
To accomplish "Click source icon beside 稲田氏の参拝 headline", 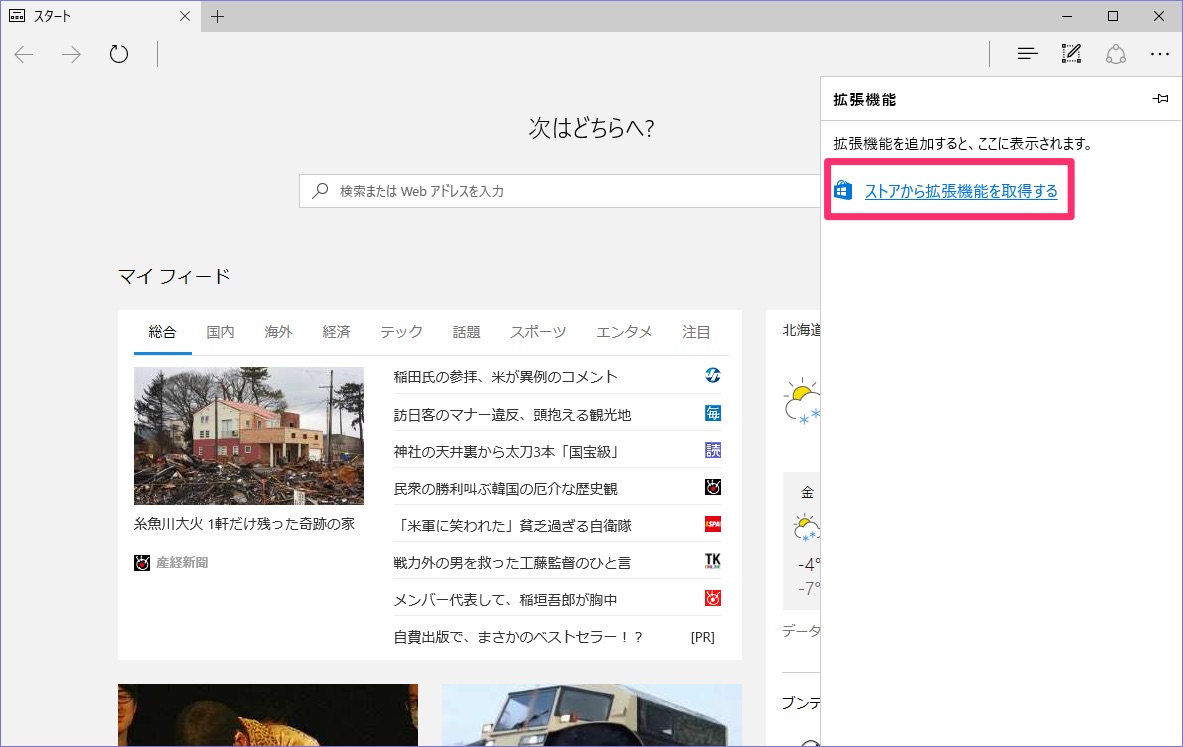I will coord(712,375).
